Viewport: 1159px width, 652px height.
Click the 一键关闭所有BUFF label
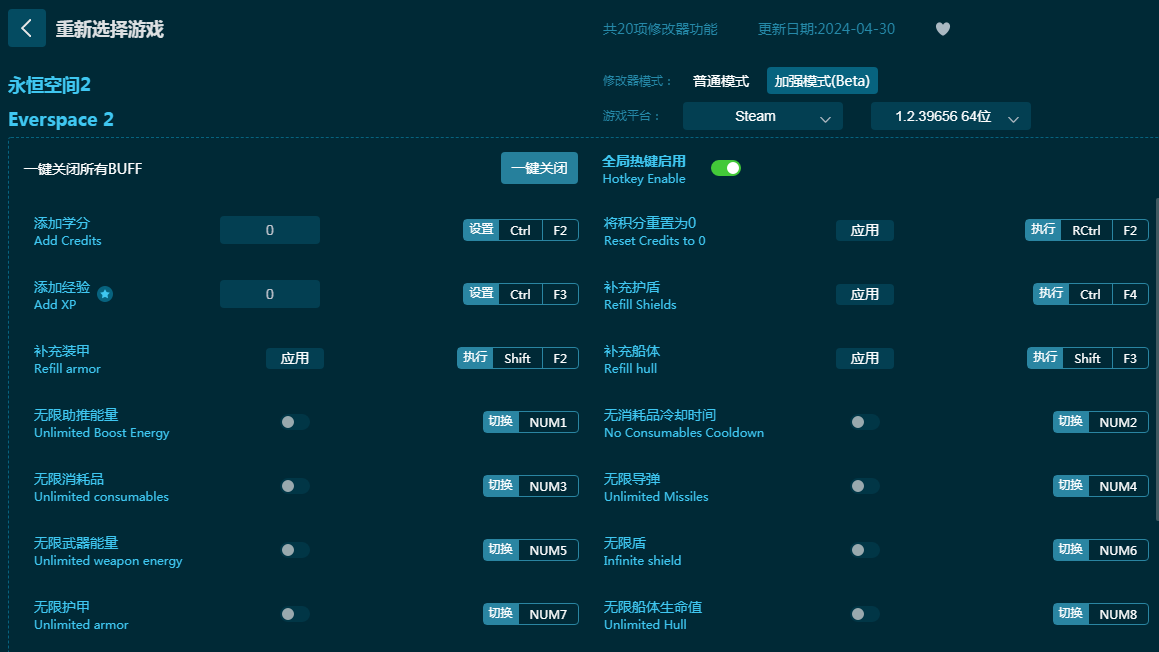[83, 169]
